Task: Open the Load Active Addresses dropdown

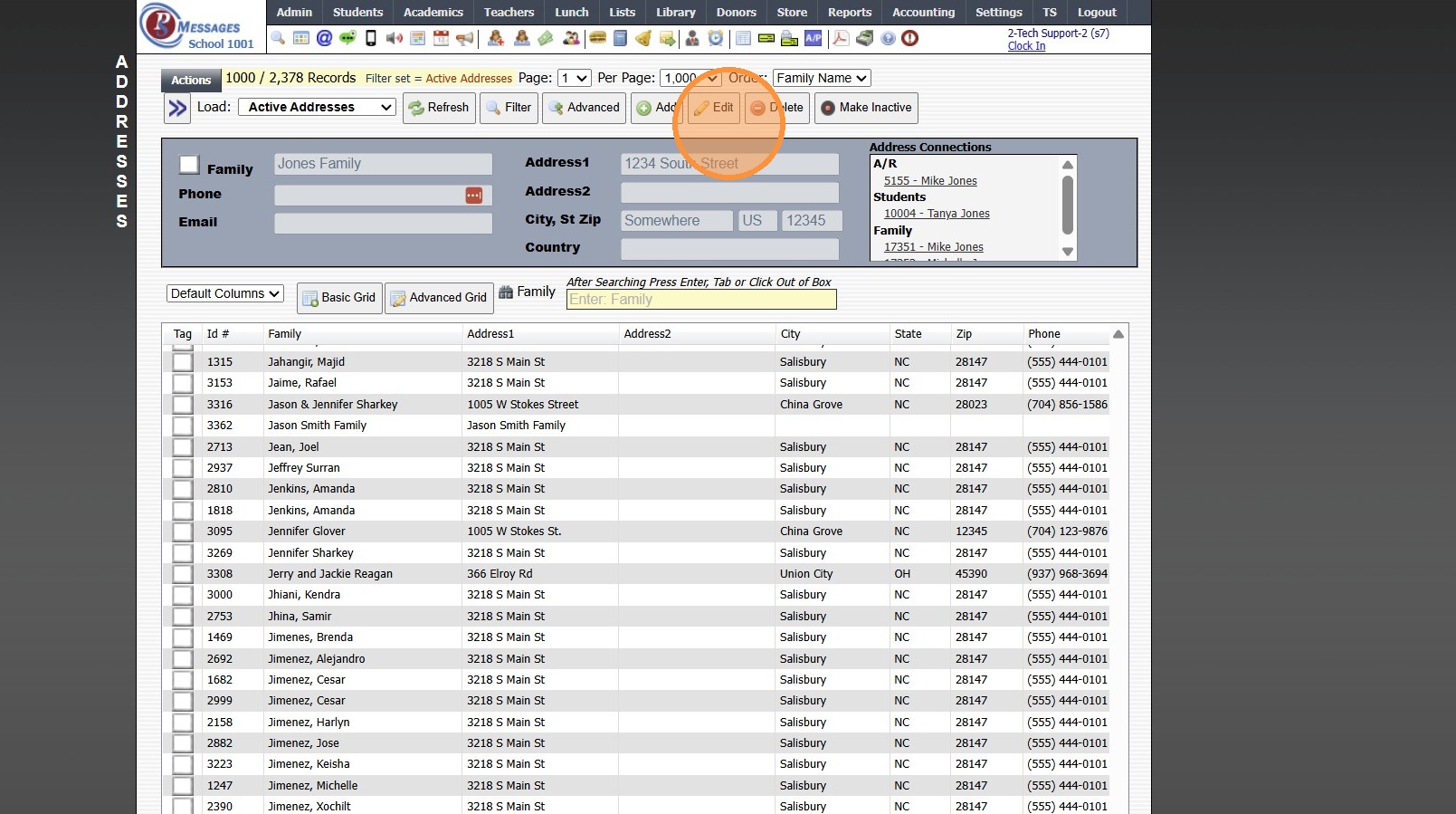Action: click(317, 107)
